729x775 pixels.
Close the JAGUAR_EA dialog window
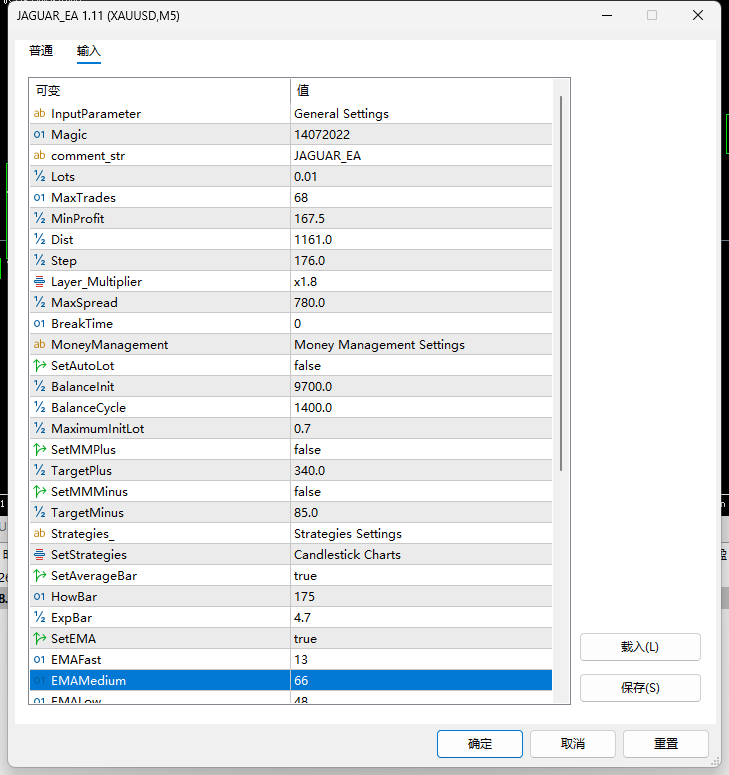(x=698, y=15)
